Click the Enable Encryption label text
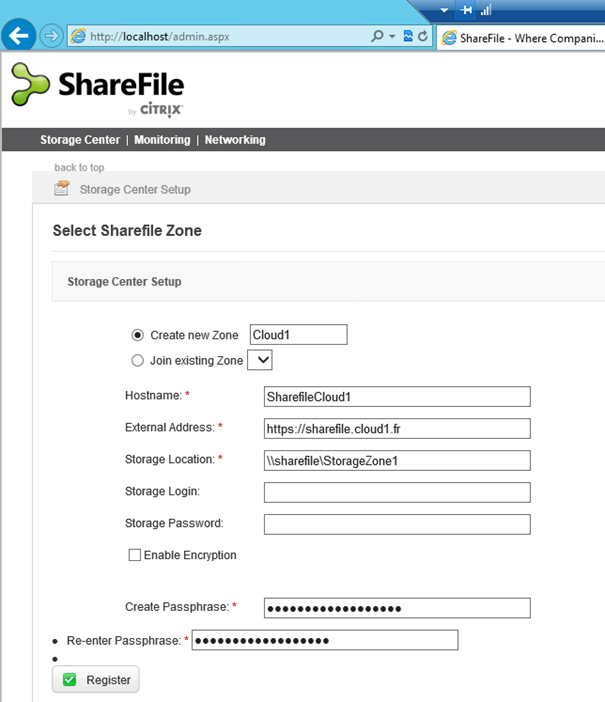The image size is (605, 702). pos(190,555)
